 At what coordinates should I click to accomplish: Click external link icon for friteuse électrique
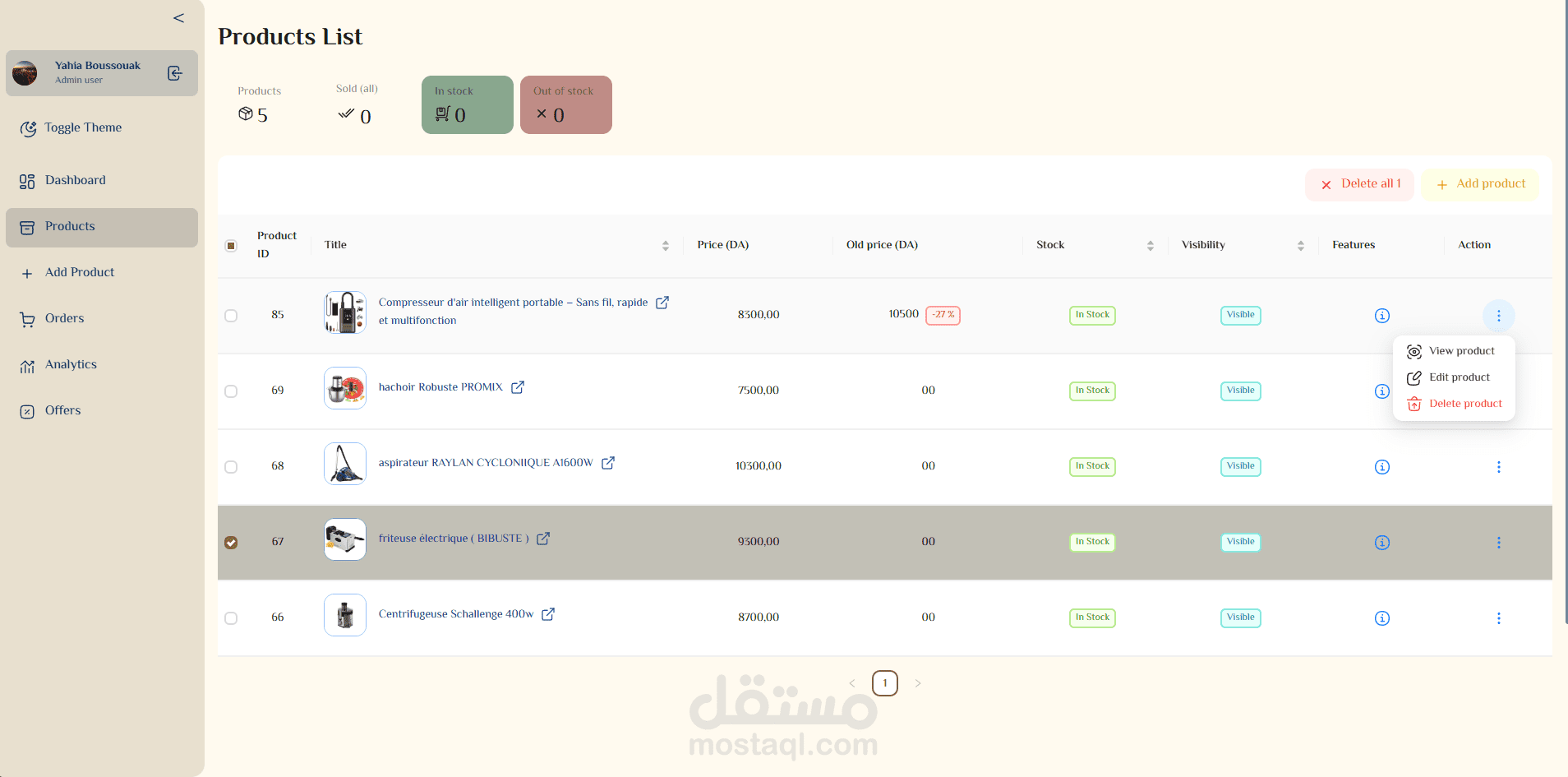click(x=543, y=539)
